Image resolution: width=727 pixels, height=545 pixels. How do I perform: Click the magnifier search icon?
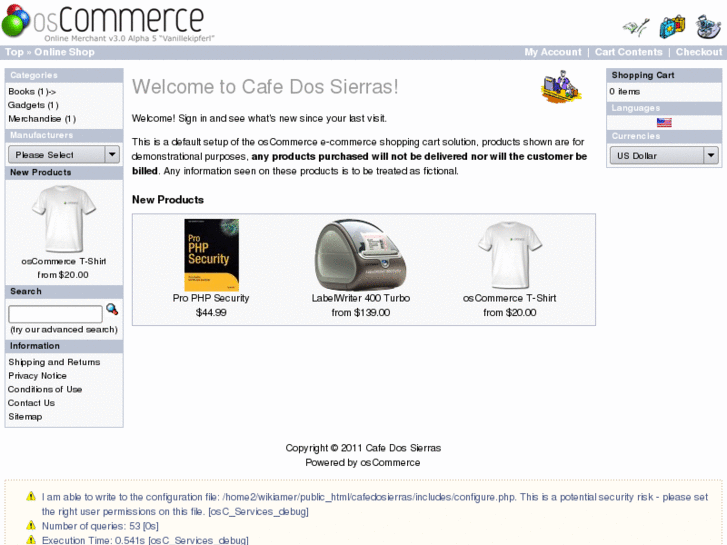point(112,309)
